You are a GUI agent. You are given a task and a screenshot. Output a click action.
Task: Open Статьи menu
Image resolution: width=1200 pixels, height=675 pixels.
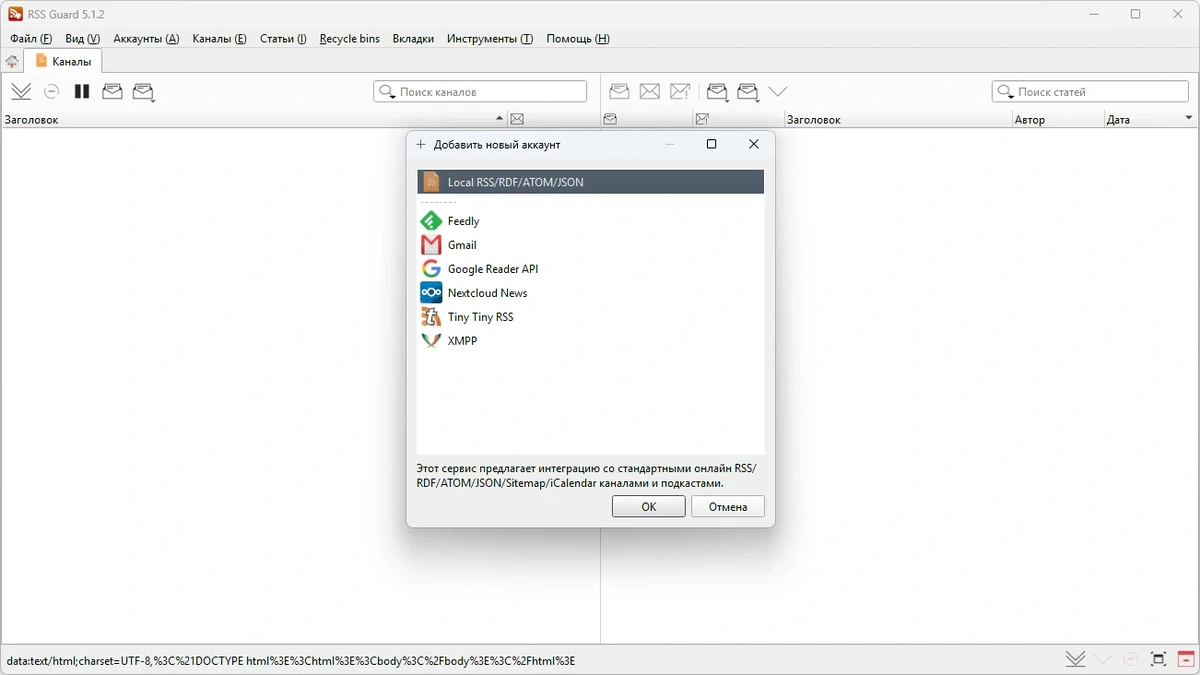pos(283,38)
